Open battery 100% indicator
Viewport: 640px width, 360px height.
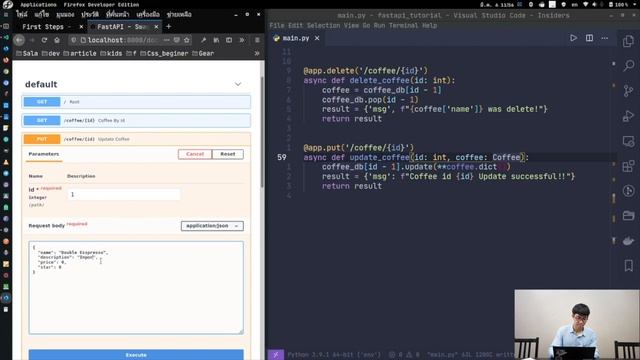618,4
